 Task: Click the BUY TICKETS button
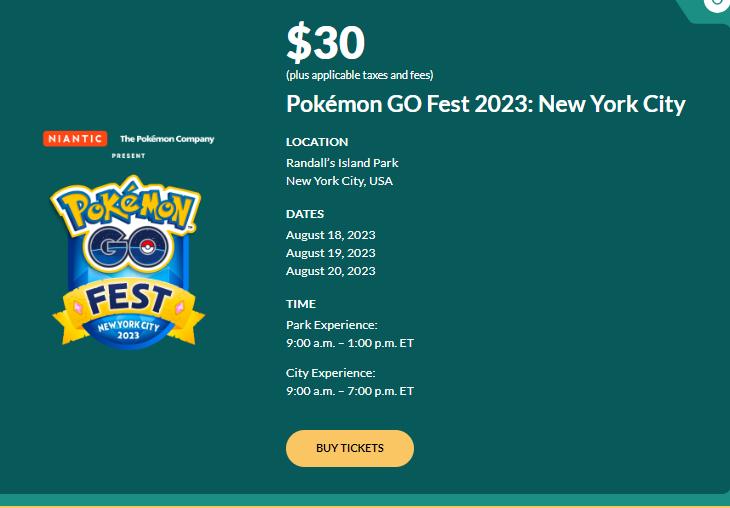point(350,448)
